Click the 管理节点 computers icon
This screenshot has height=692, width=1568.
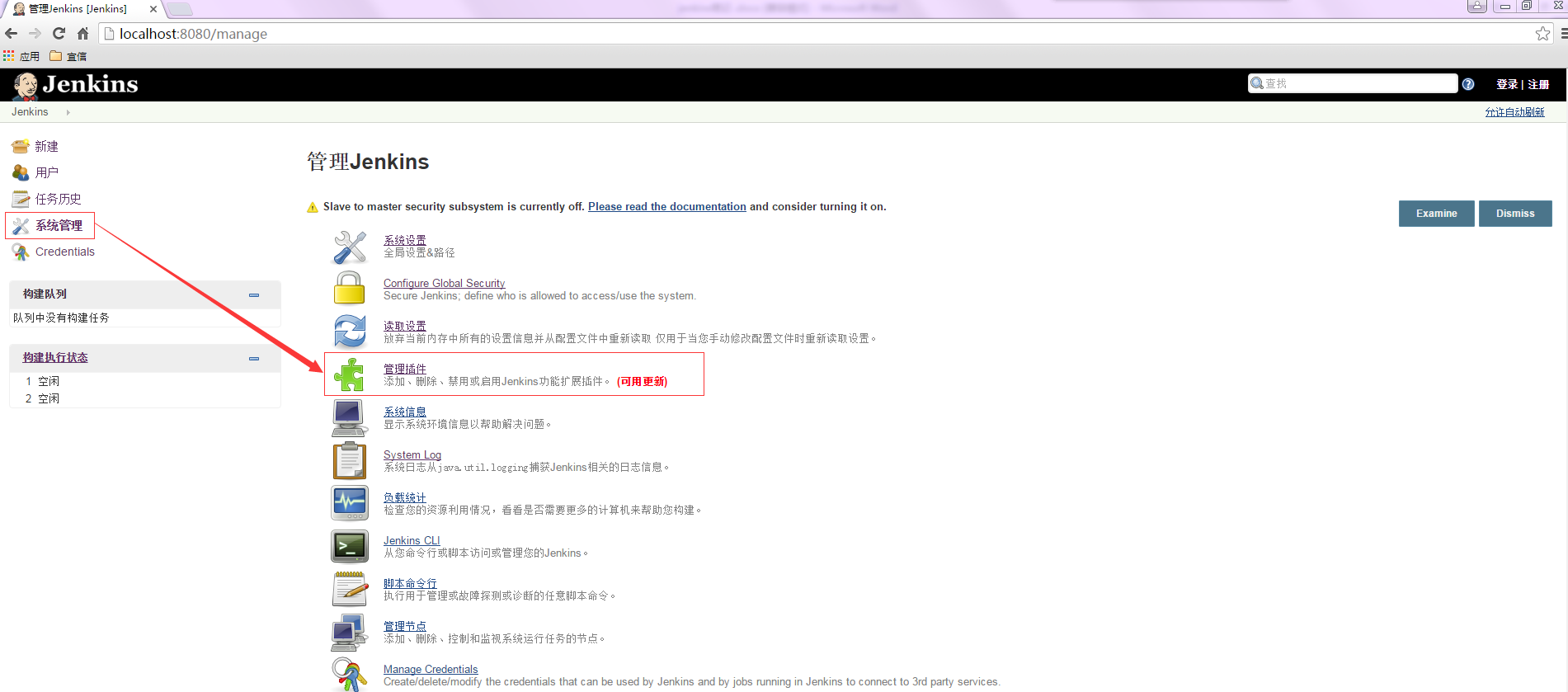pos(350,633)
